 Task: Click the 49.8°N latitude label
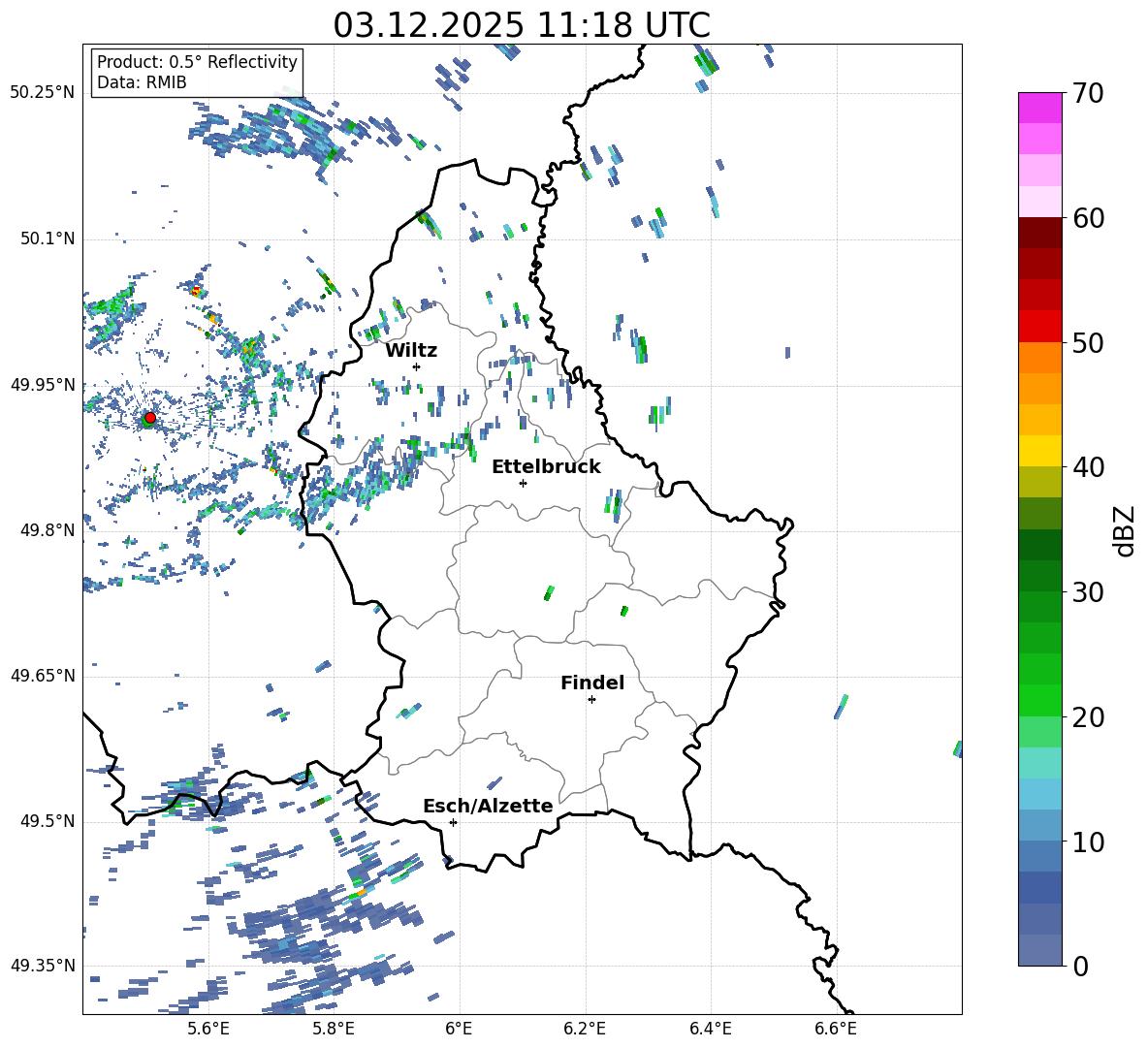tap(47, 530)
